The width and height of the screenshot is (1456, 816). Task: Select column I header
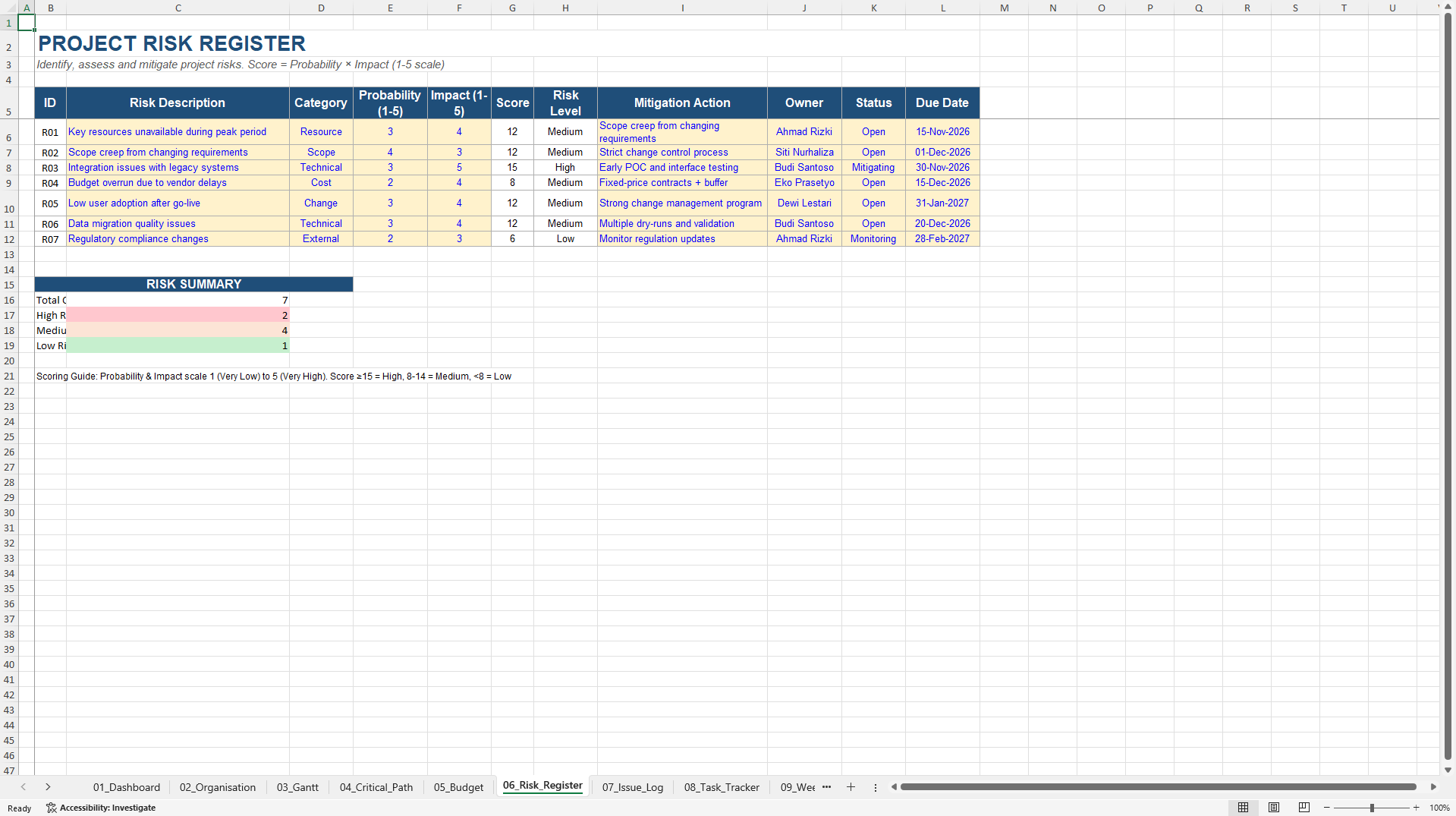[x=682, y=8]
